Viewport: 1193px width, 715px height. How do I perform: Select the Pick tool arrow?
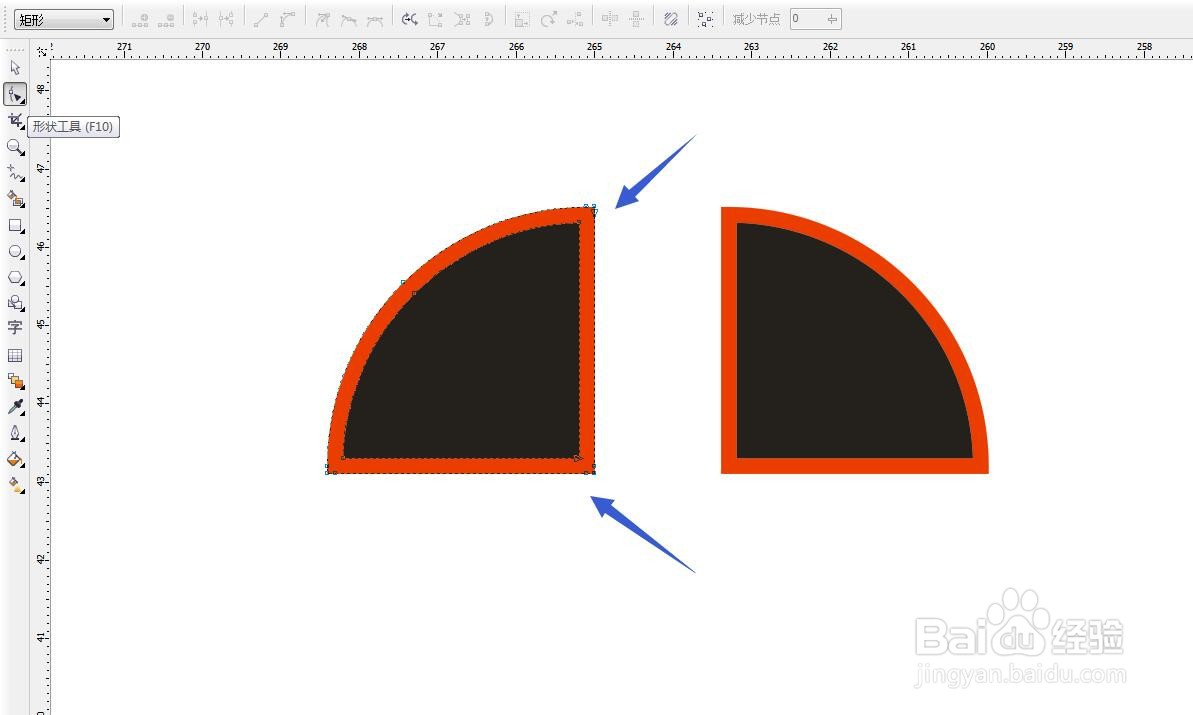[15, 68]
